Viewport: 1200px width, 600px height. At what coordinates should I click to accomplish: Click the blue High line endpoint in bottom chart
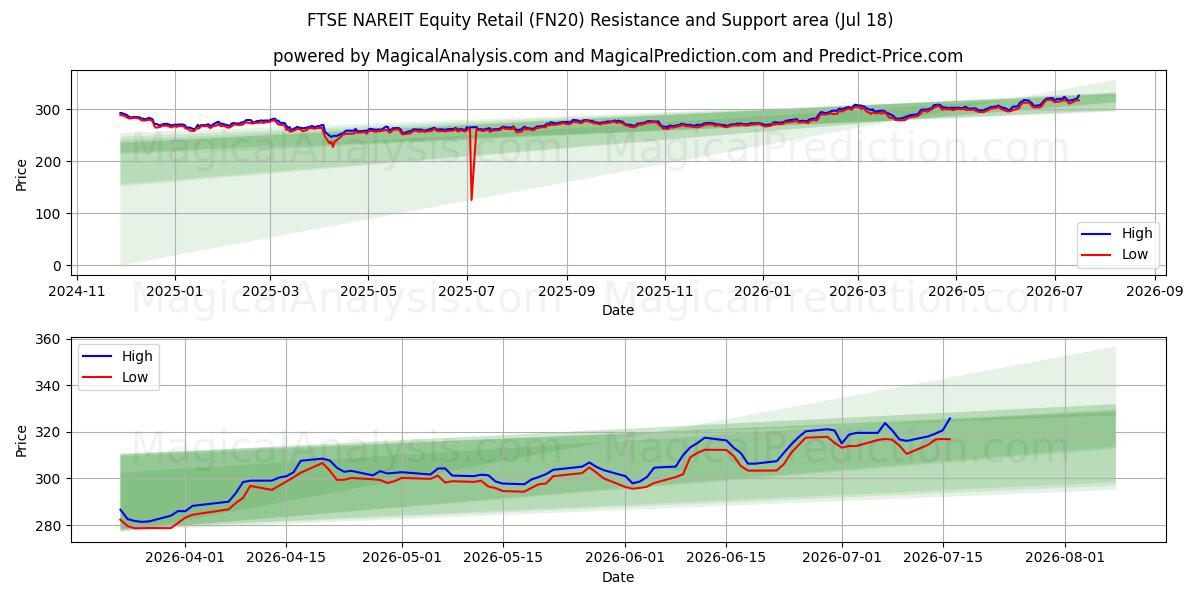pyautogui.click(x=950, y=418)
